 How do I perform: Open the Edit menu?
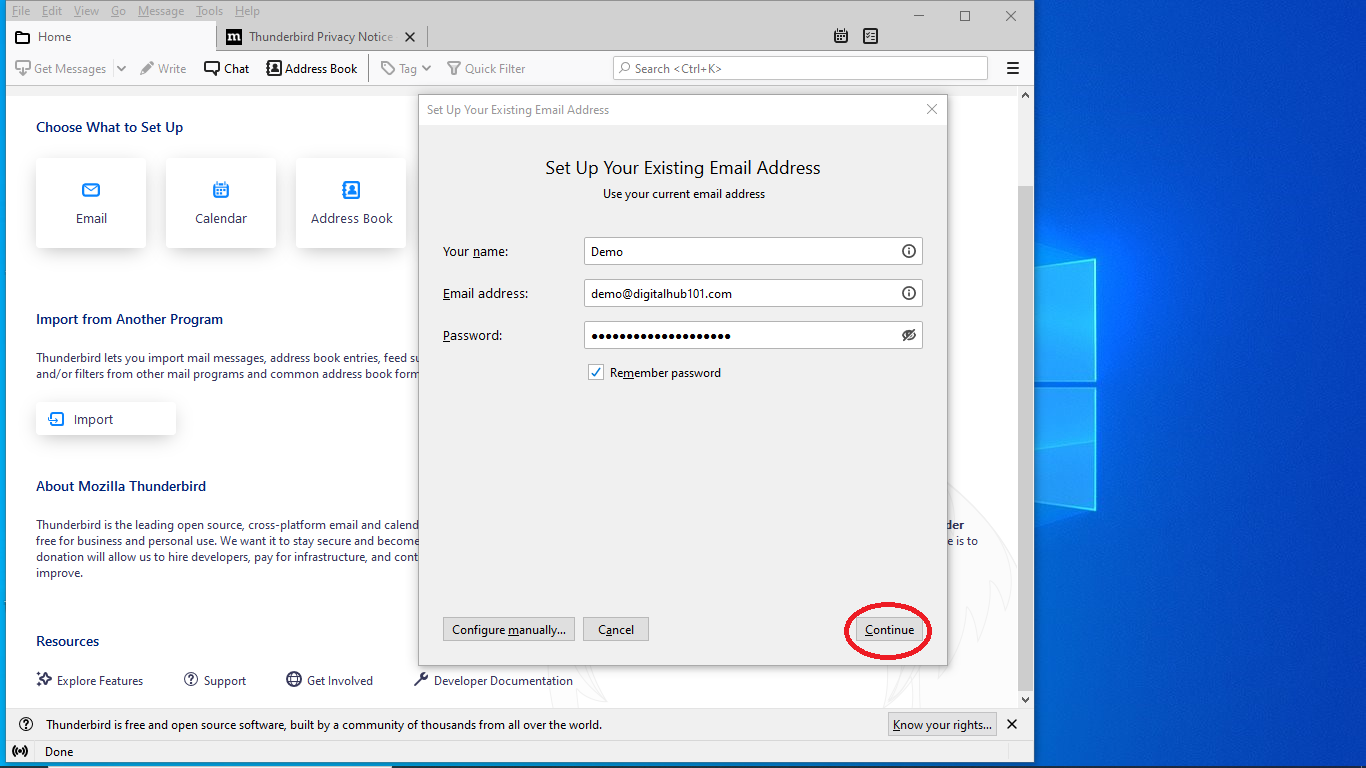(x=52, y=11)
